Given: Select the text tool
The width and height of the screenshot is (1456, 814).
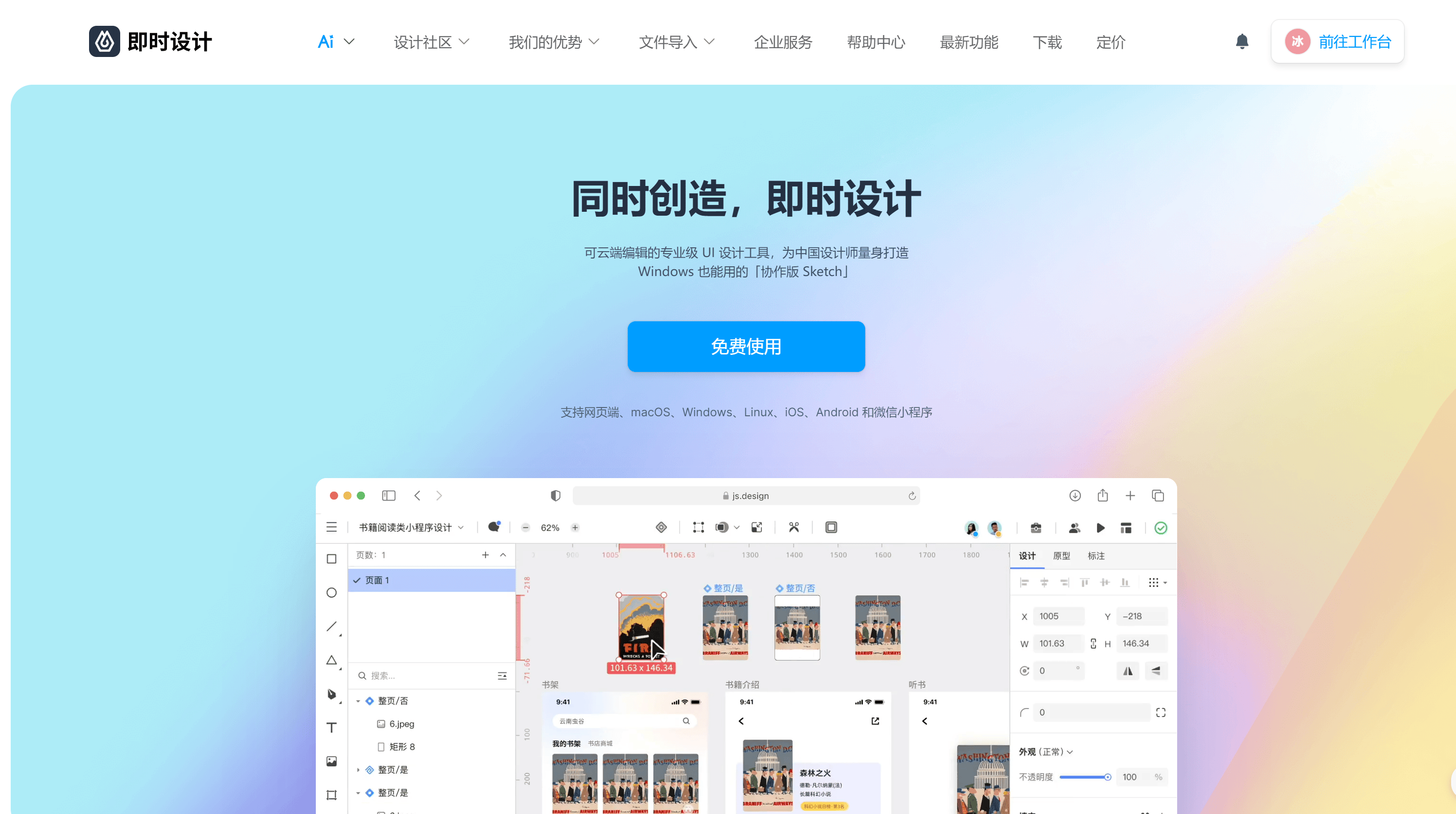Looking at the screenshot, I should (x=332, y=727).
